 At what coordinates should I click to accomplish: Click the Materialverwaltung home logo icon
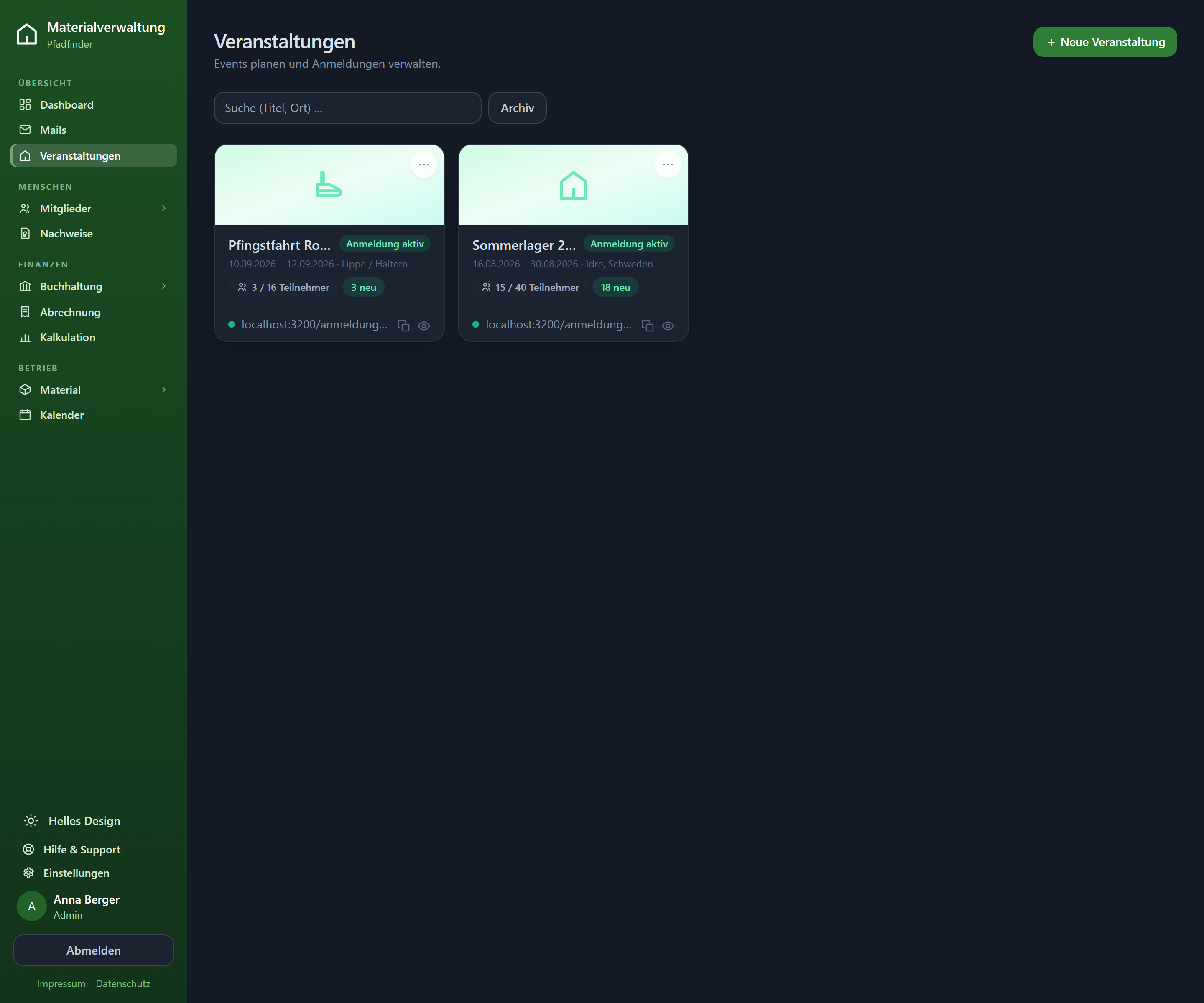pos(27,34)
